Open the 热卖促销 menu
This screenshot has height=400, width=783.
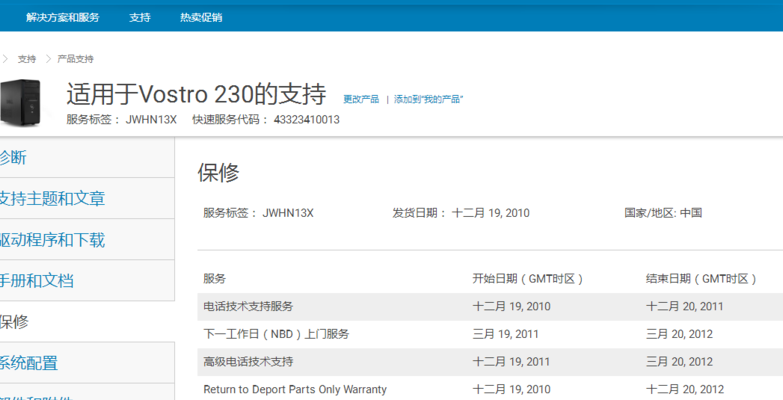201,17
